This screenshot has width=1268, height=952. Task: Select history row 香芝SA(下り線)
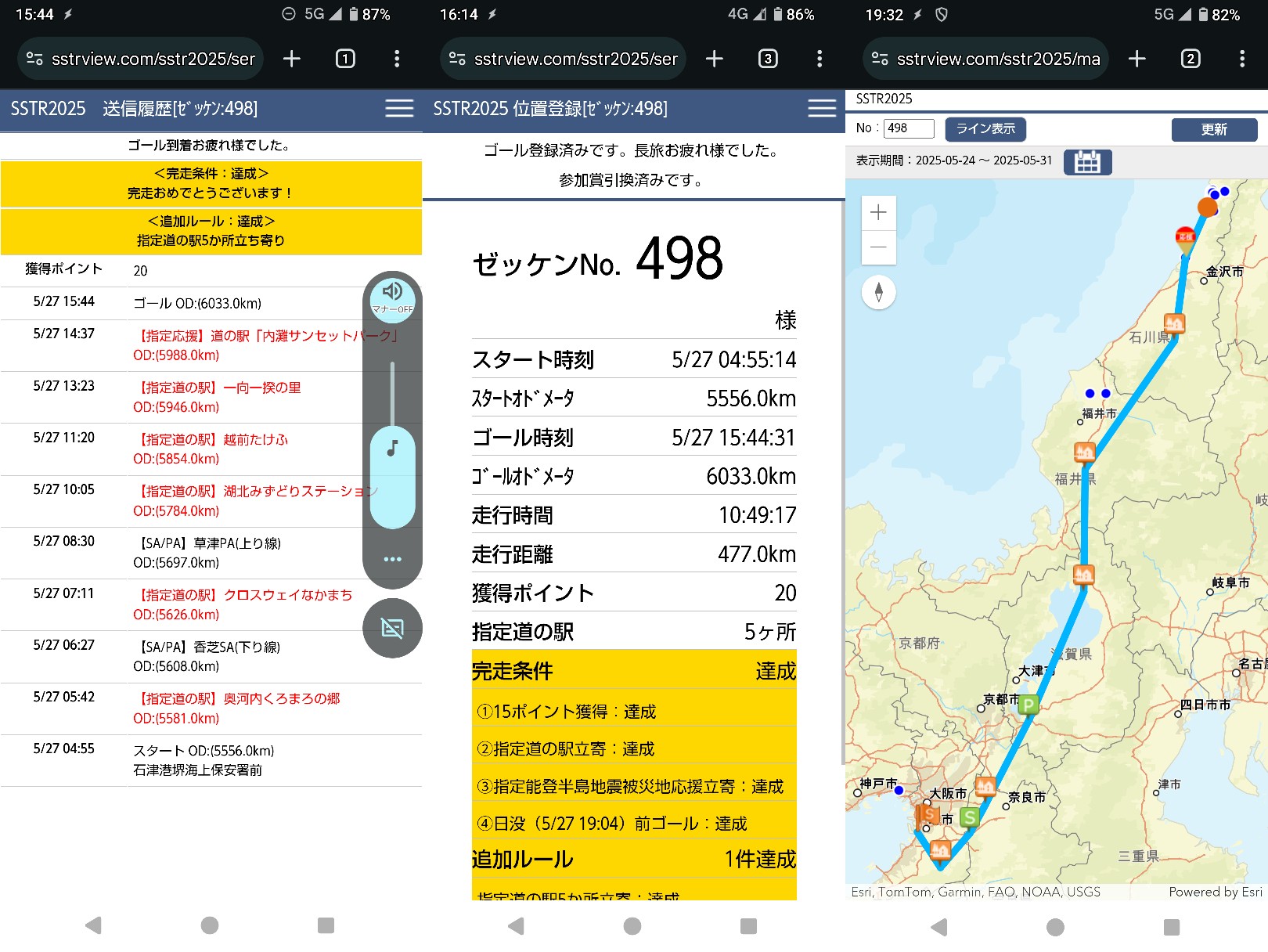pos(211,656)
